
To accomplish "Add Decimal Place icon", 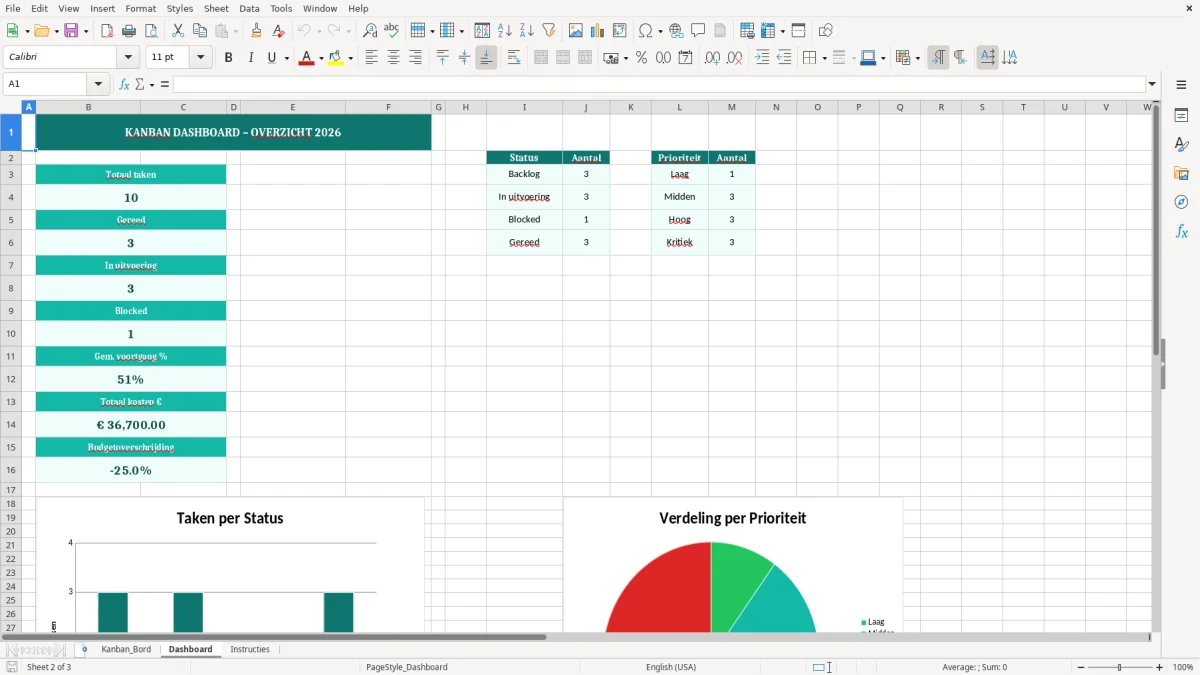I will [x=713, y=58].
